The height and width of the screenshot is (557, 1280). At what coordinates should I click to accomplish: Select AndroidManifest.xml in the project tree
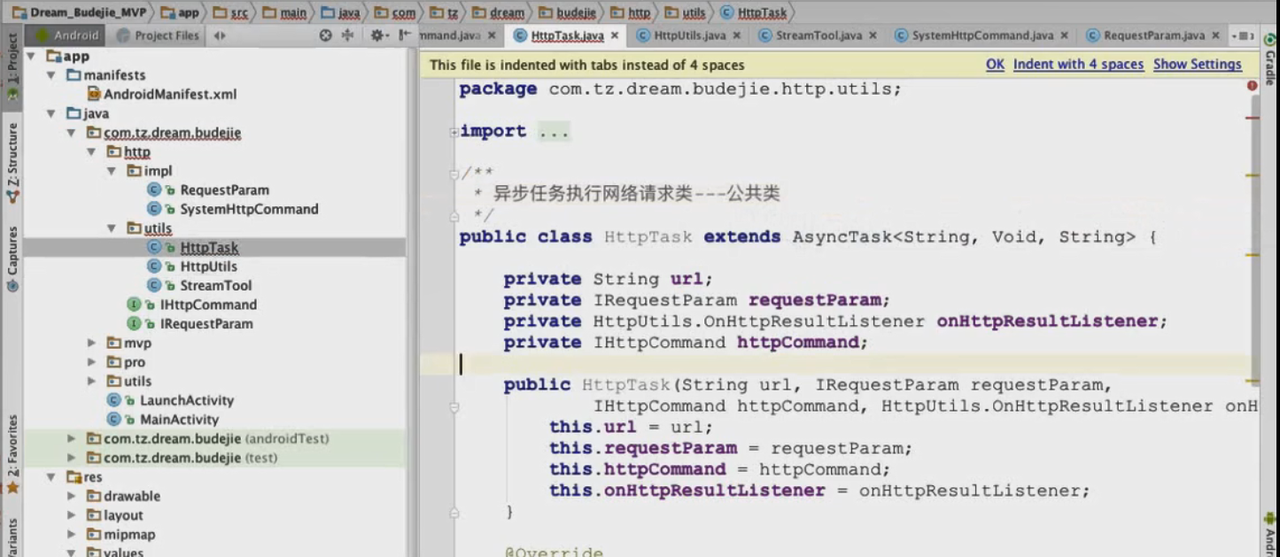(170, 94)
